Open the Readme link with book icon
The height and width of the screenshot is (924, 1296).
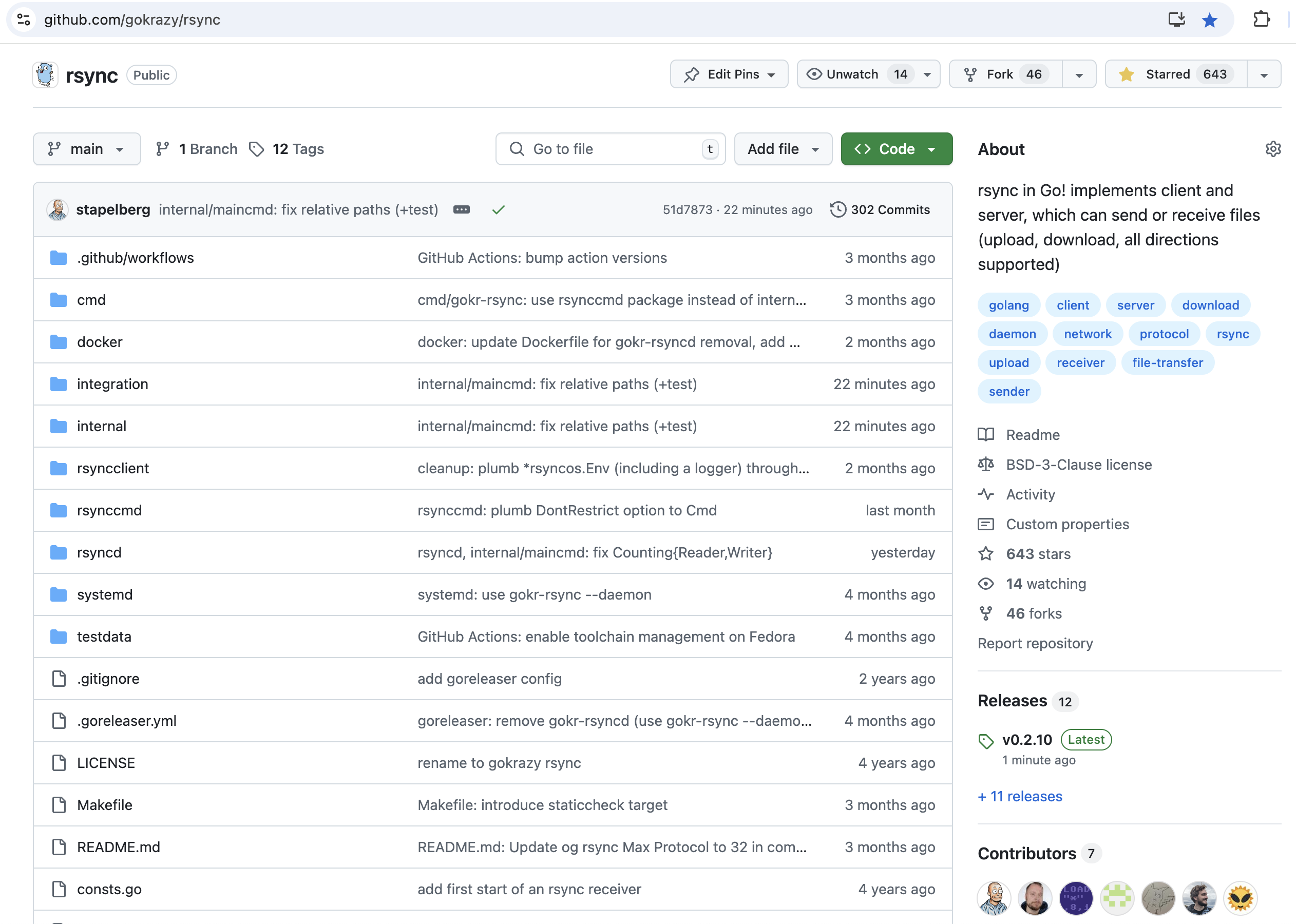point(1019,435)
